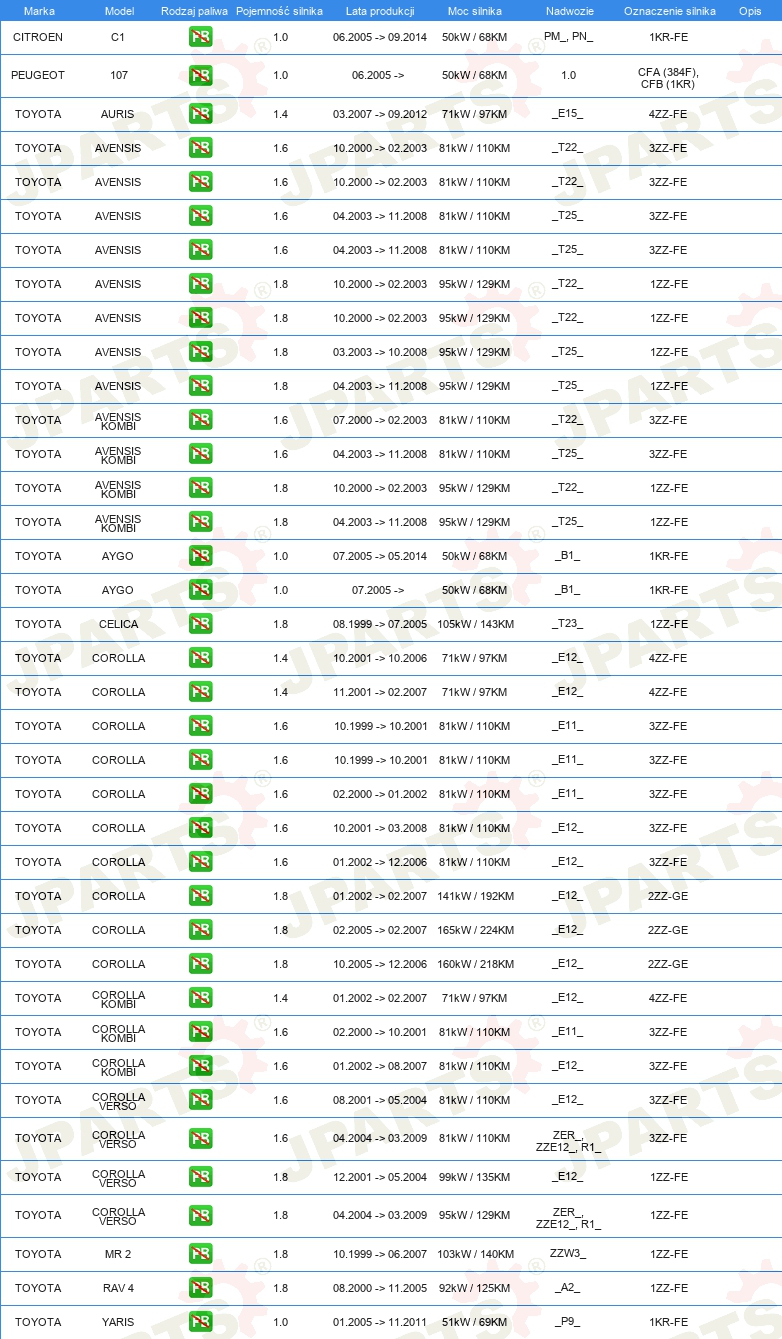Click the Moc silnika column header

pos(475,11)
